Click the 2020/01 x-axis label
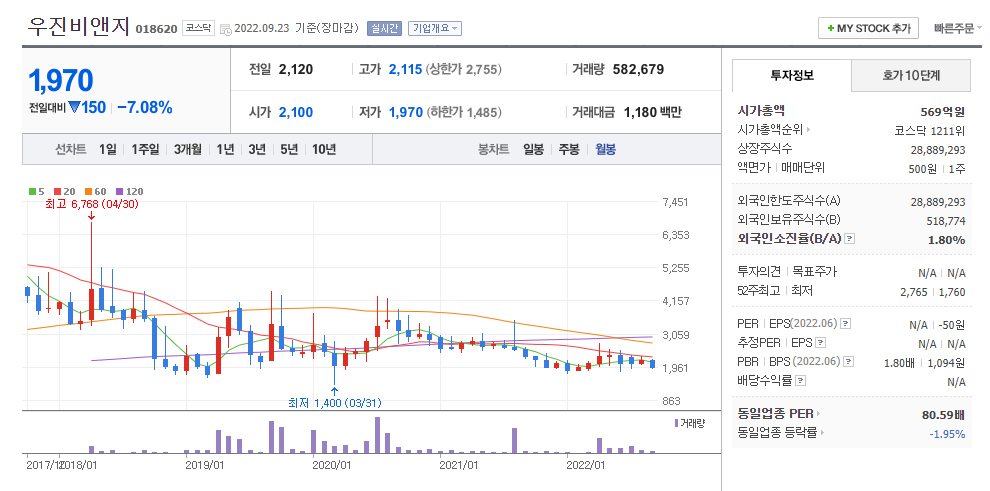 point(332,465)
